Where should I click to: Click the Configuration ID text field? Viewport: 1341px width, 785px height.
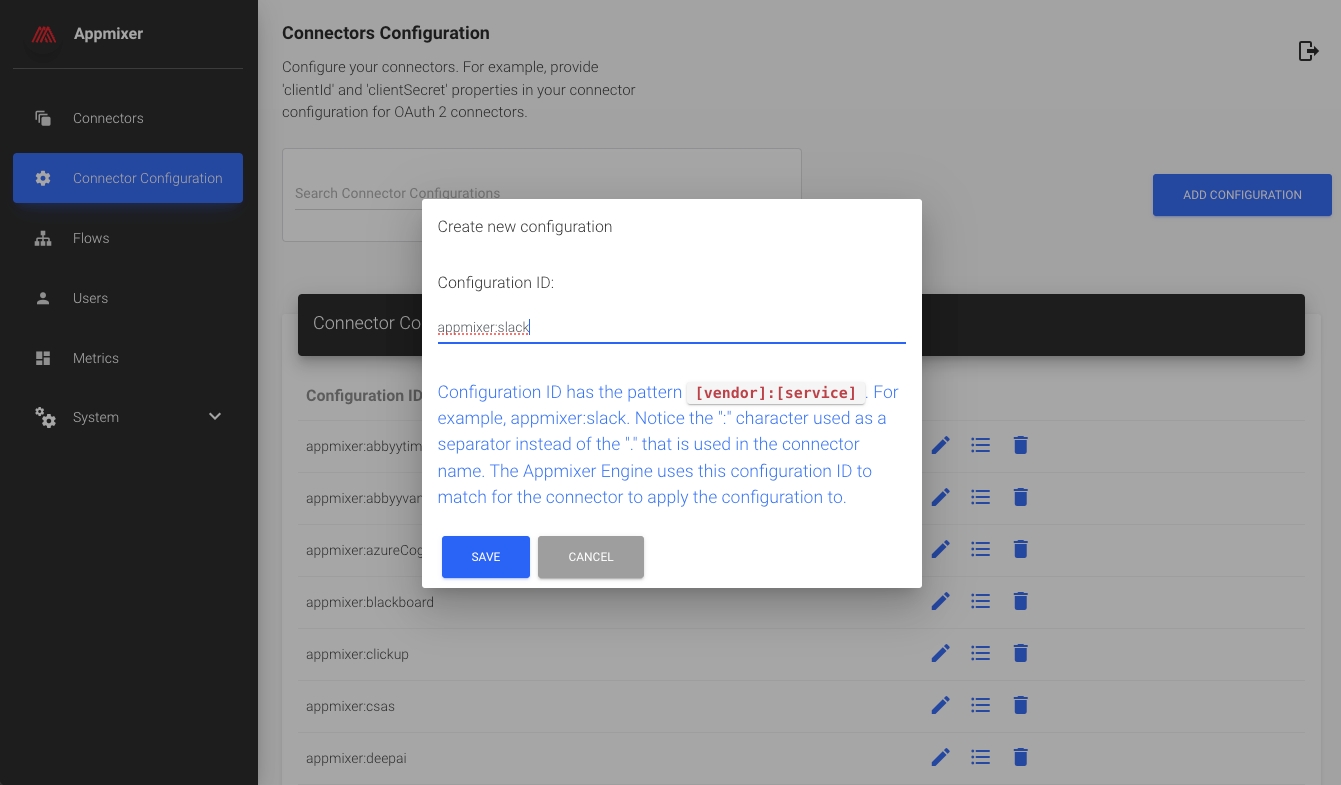[671, 327]
